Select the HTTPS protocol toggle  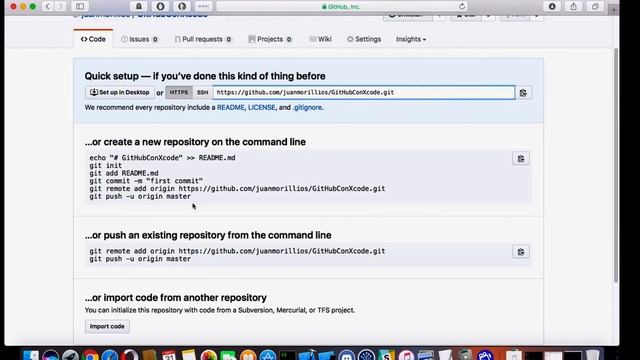179,93
